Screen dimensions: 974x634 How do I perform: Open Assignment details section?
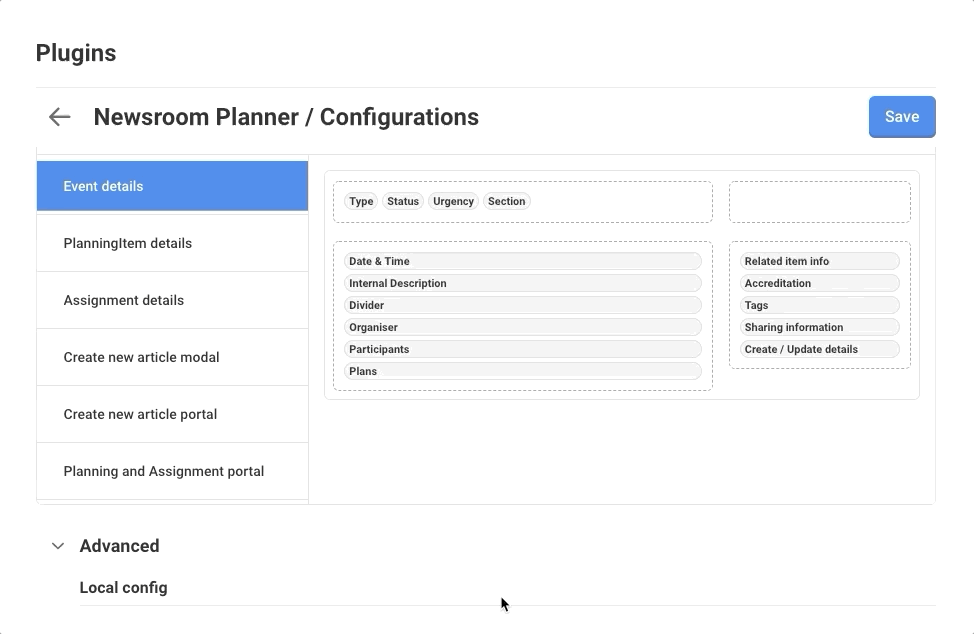(172, 300)
